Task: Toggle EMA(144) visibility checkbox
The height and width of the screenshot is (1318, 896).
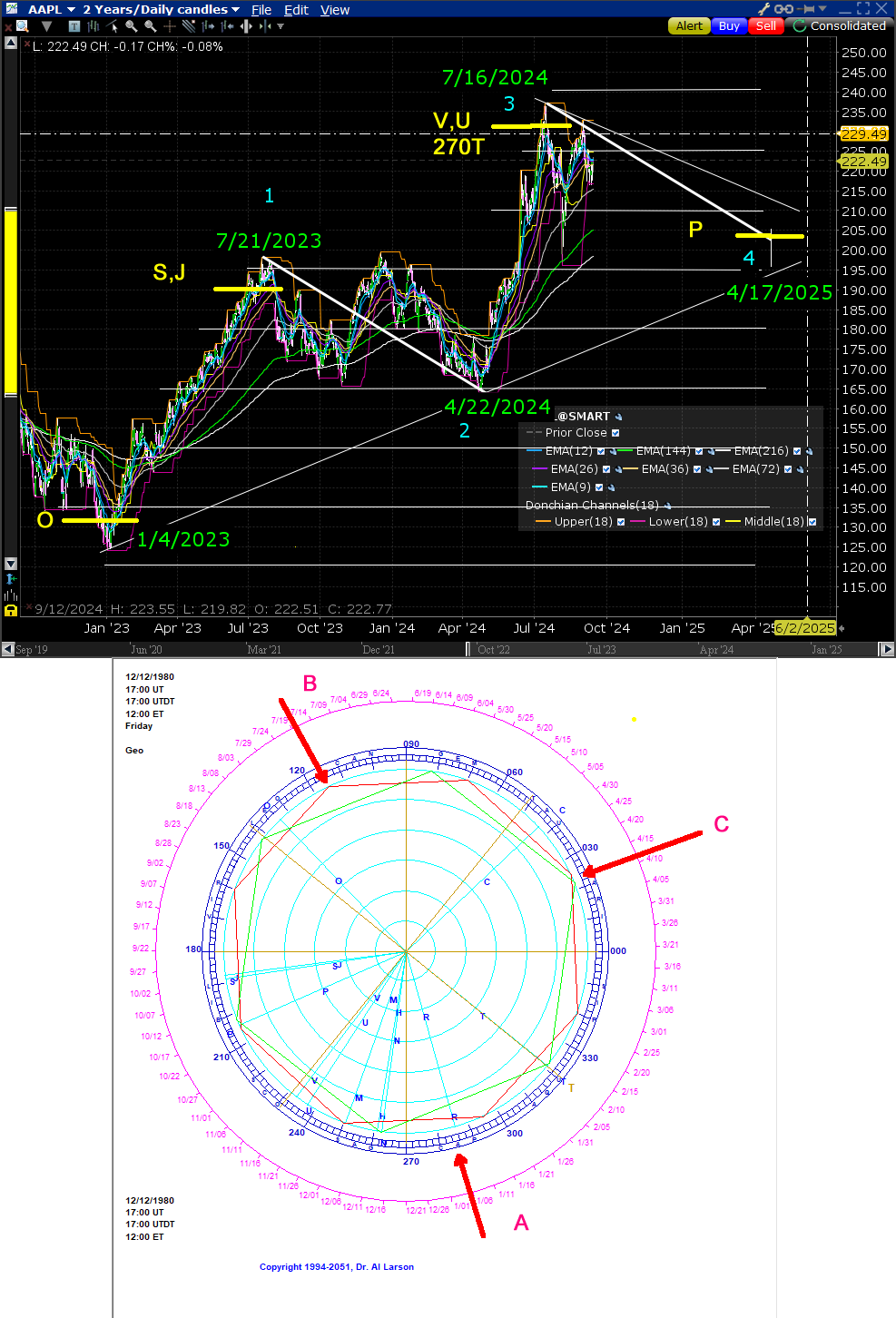Action: coord(699,451)
